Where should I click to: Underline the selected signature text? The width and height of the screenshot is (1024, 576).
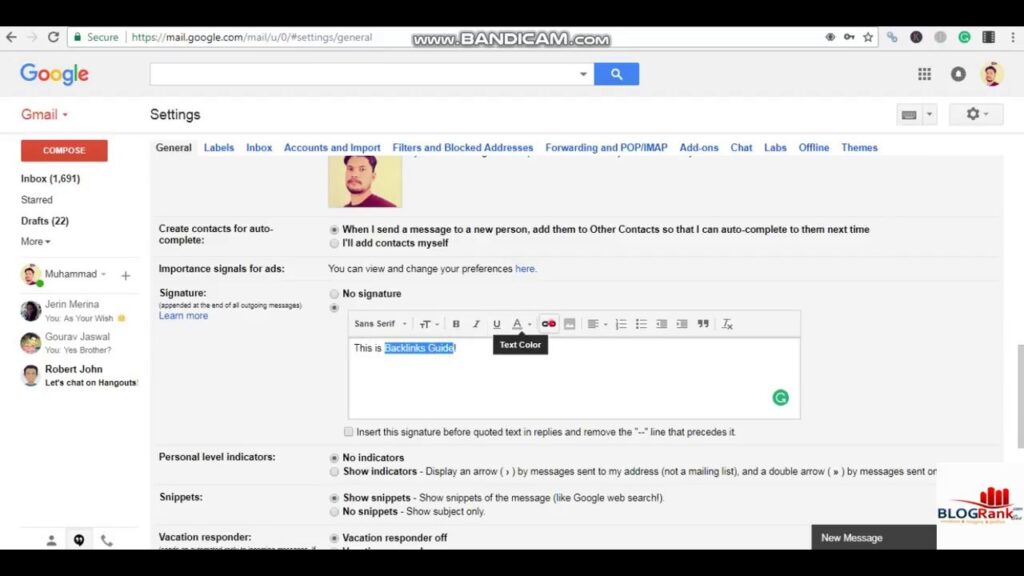coord(496,324)
